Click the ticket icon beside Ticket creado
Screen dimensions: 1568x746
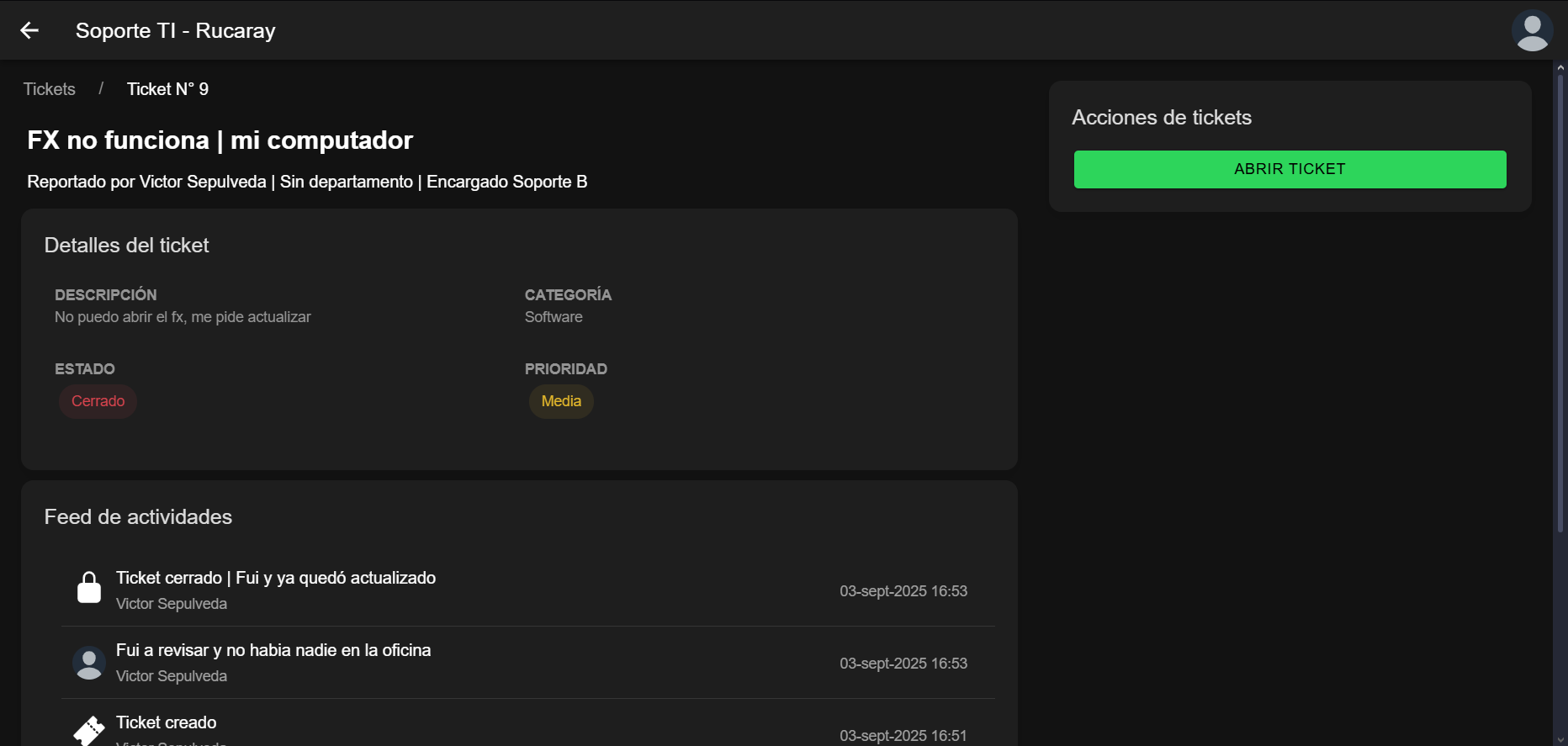(x=89, y=730)
